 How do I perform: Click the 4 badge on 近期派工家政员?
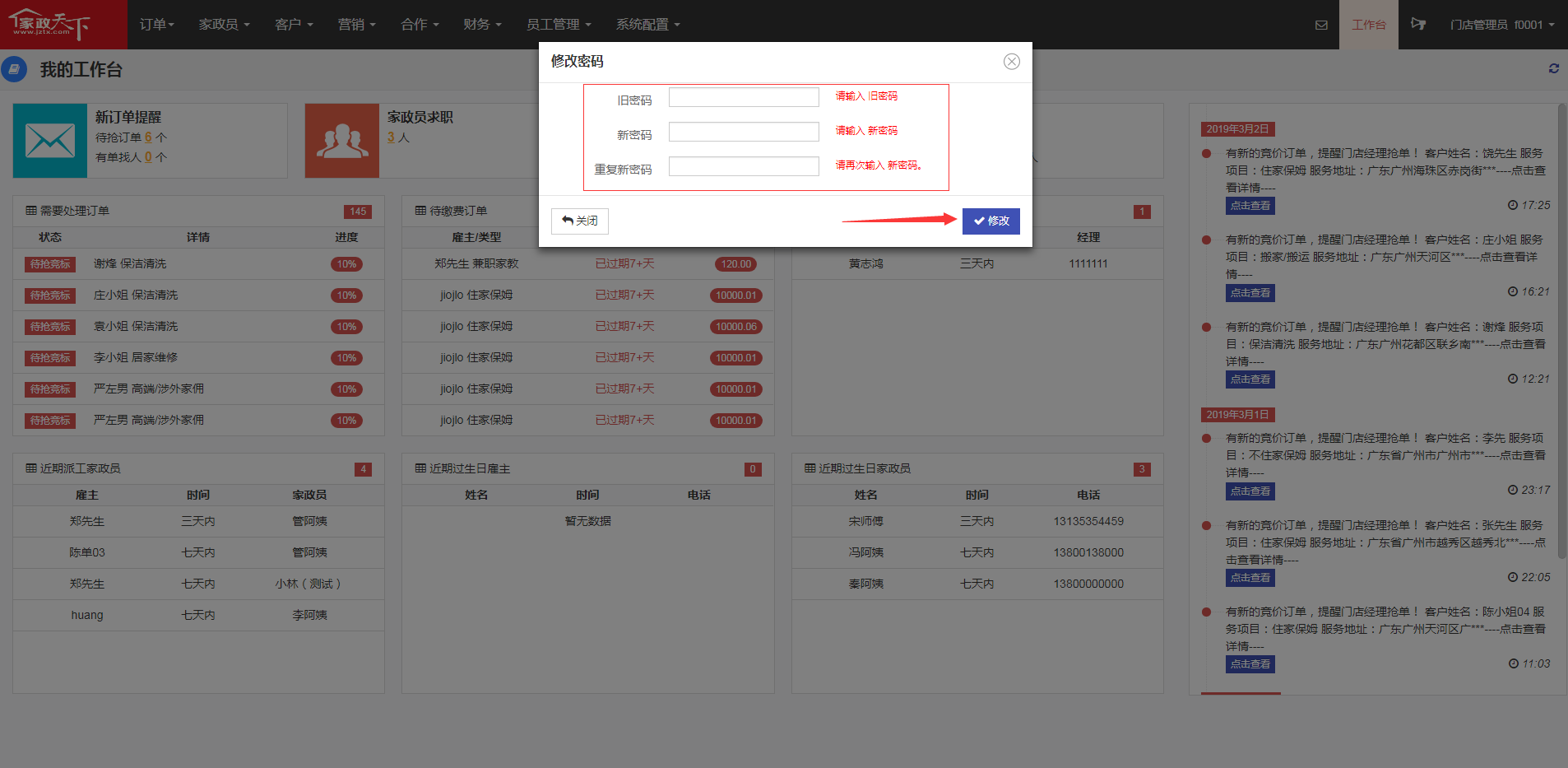[x=363, y=469]
